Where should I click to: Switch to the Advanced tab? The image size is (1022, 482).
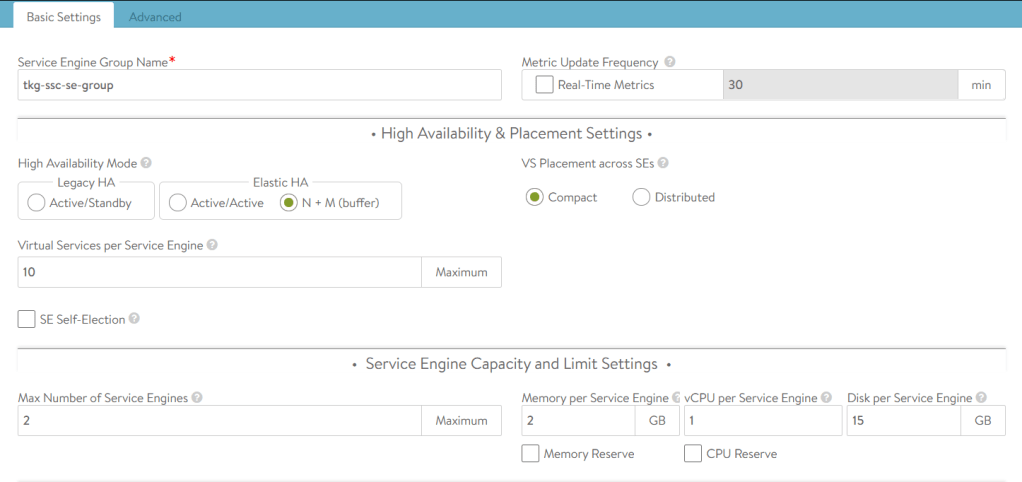click(155, 17)
